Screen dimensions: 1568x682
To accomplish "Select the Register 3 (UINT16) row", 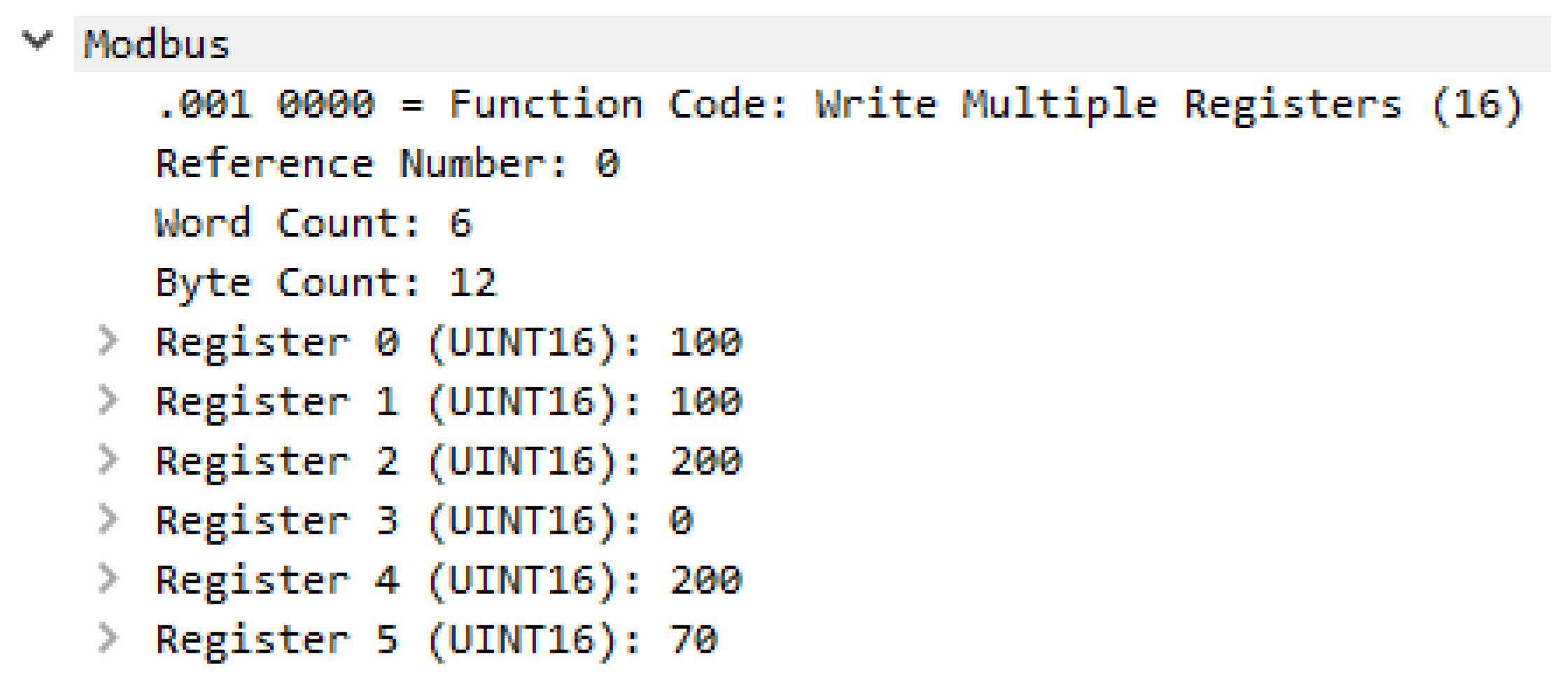I will pyautogui.click(x=424, y=521).
